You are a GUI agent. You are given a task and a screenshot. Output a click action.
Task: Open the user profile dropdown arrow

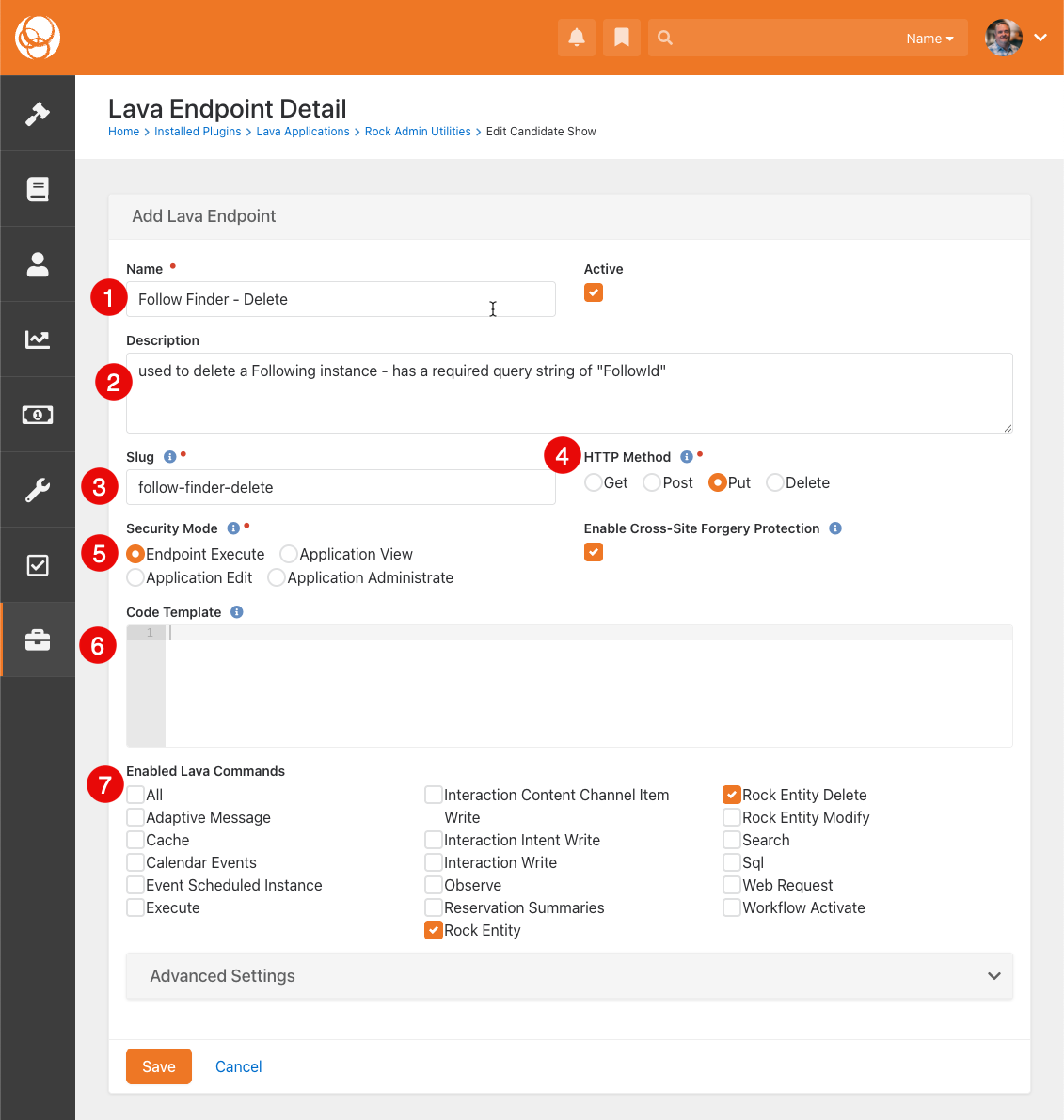(x=1040, y=38)
